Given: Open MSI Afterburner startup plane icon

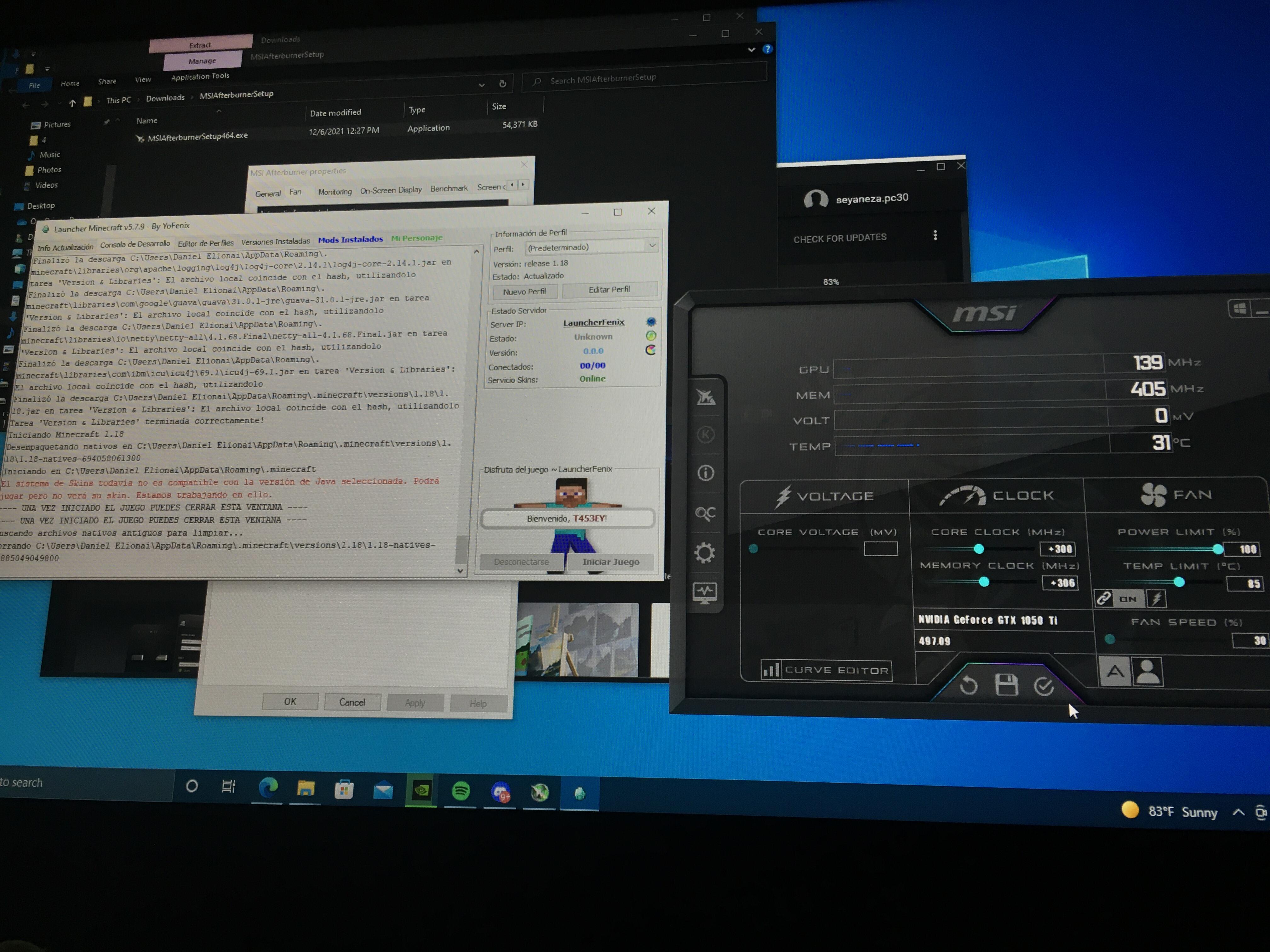Looking at the screenshot, I should (706, 397).
